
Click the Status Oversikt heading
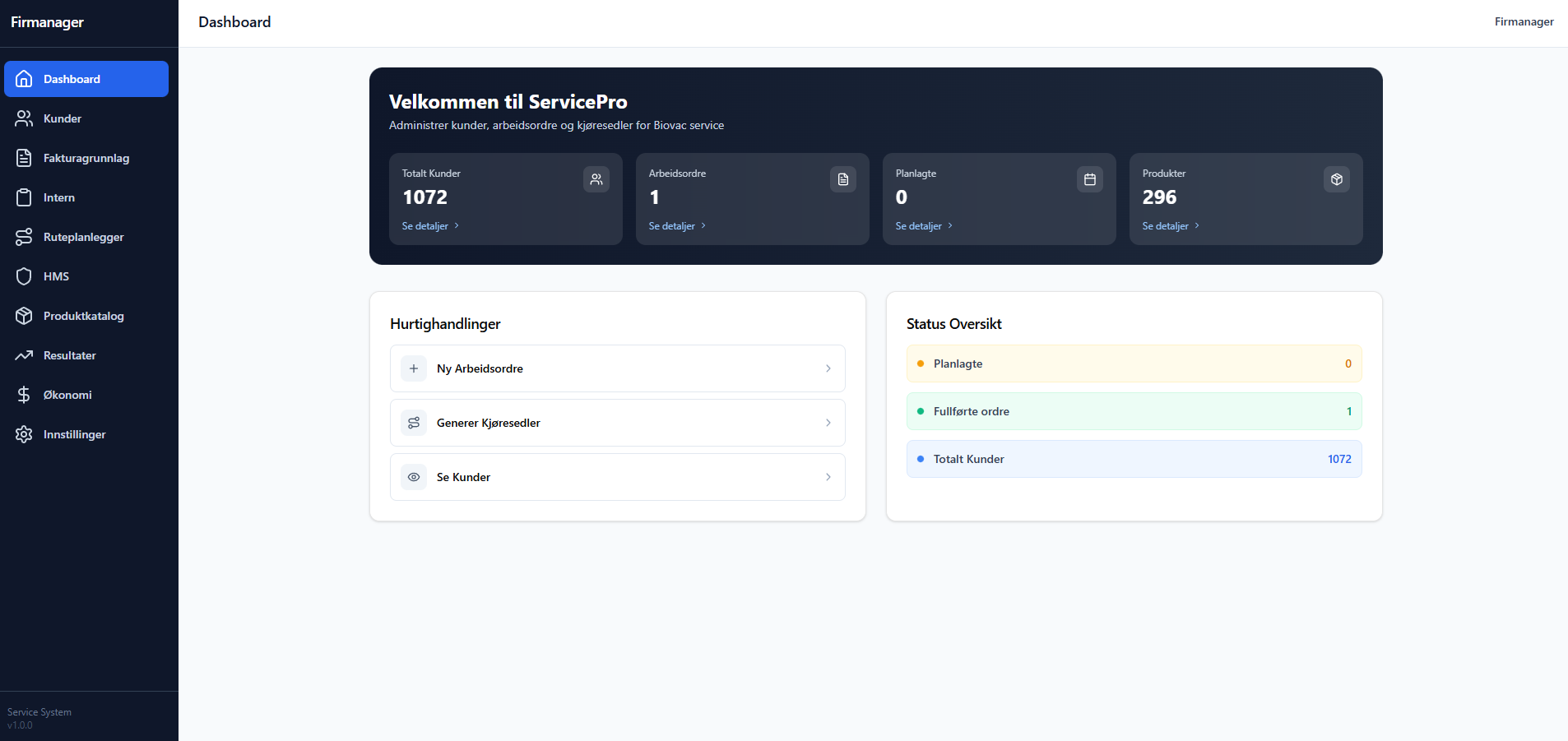[x=953, y=324]
